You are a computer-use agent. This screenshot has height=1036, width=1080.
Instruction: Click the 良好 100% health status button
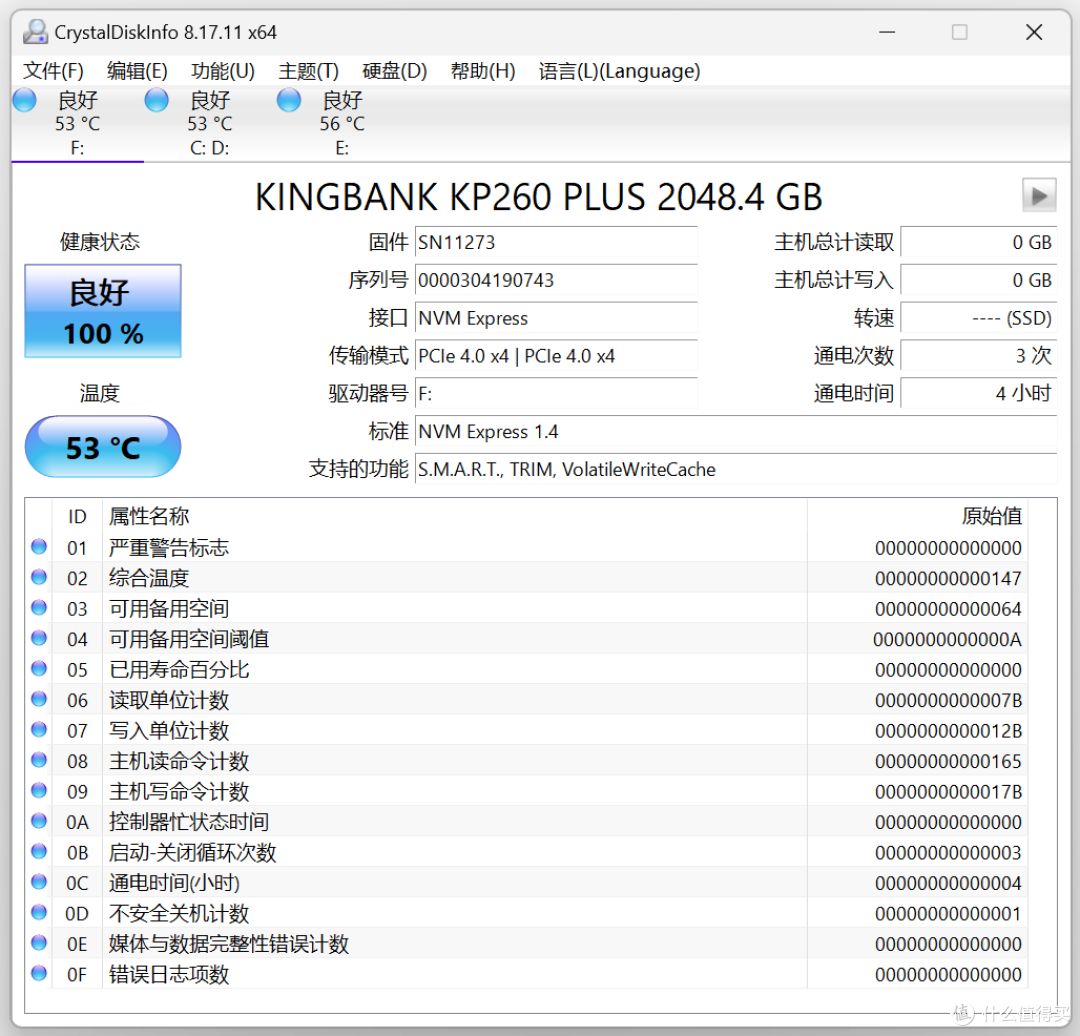coord(102,311)
